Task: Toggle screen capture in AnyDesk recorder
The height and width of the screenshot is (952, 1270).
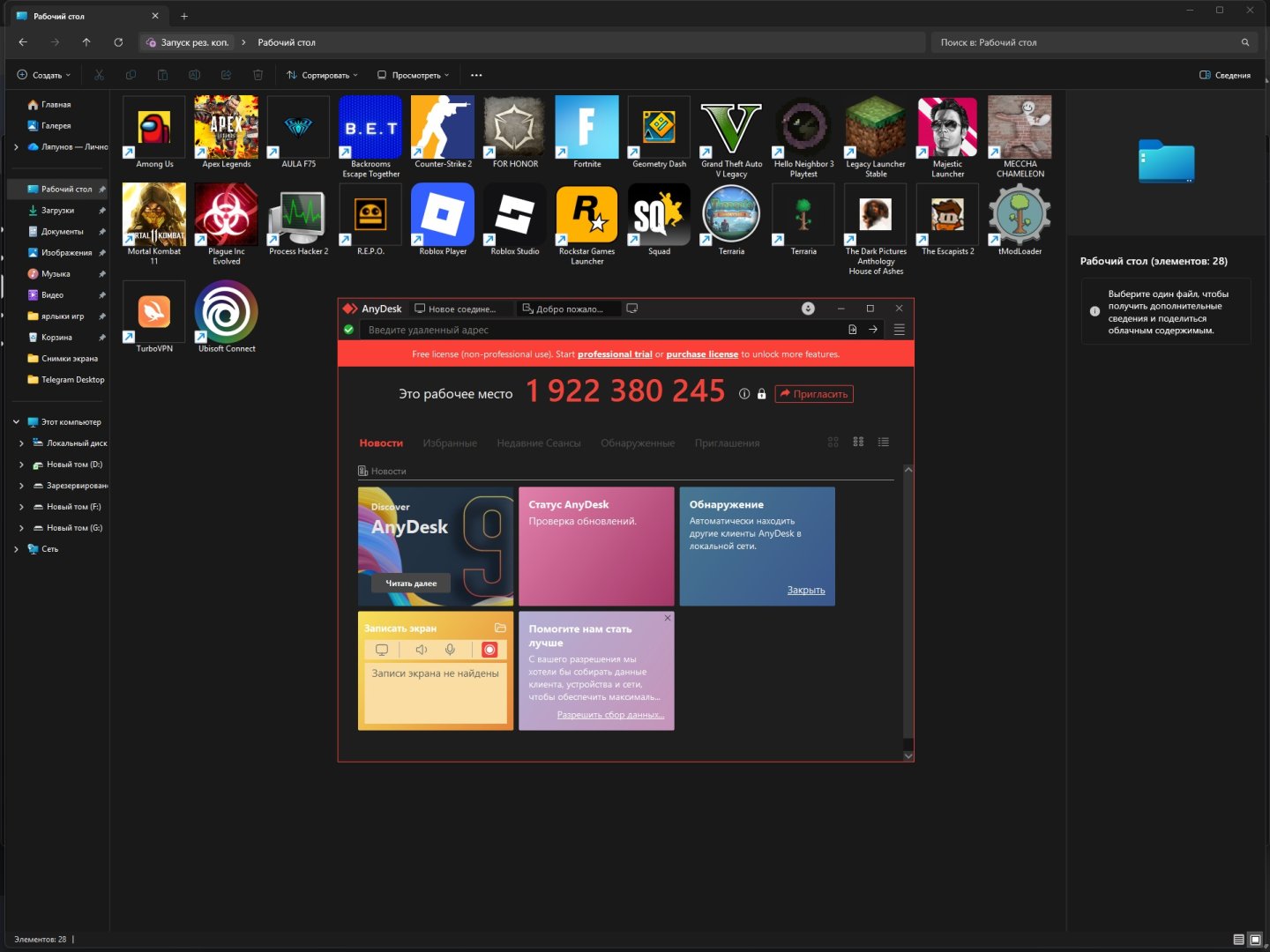Action: (x=382, y=650)
